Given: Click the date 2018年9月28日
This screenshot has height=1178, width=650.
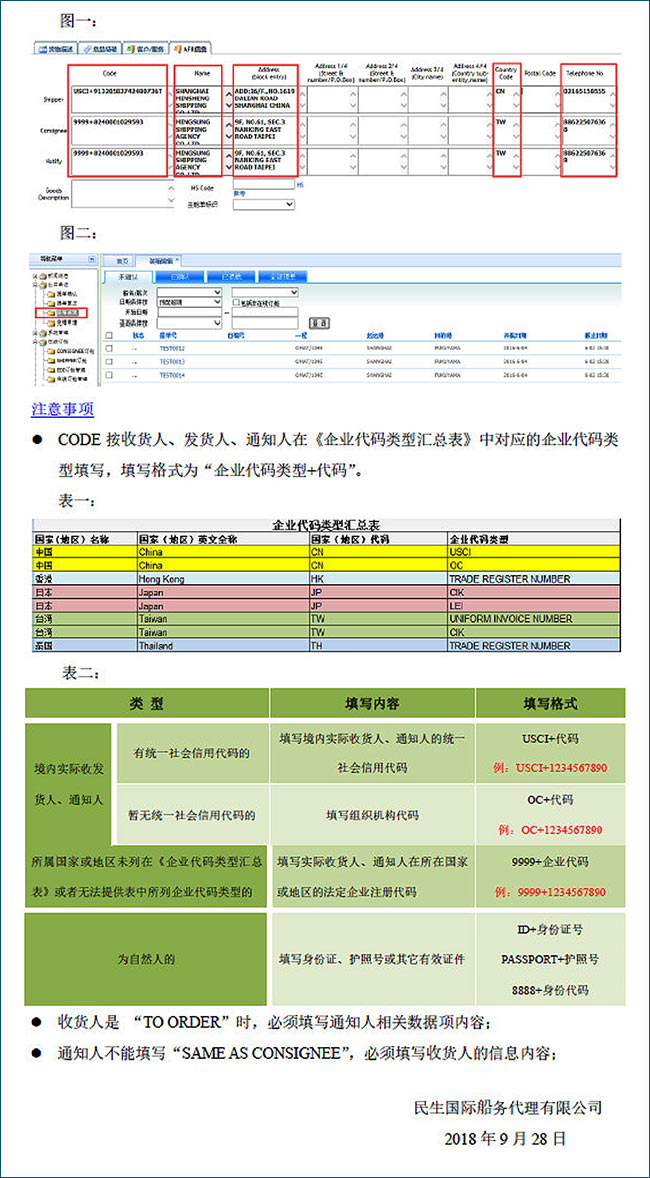Looking at the screenshot, I should coord(506,1138).
